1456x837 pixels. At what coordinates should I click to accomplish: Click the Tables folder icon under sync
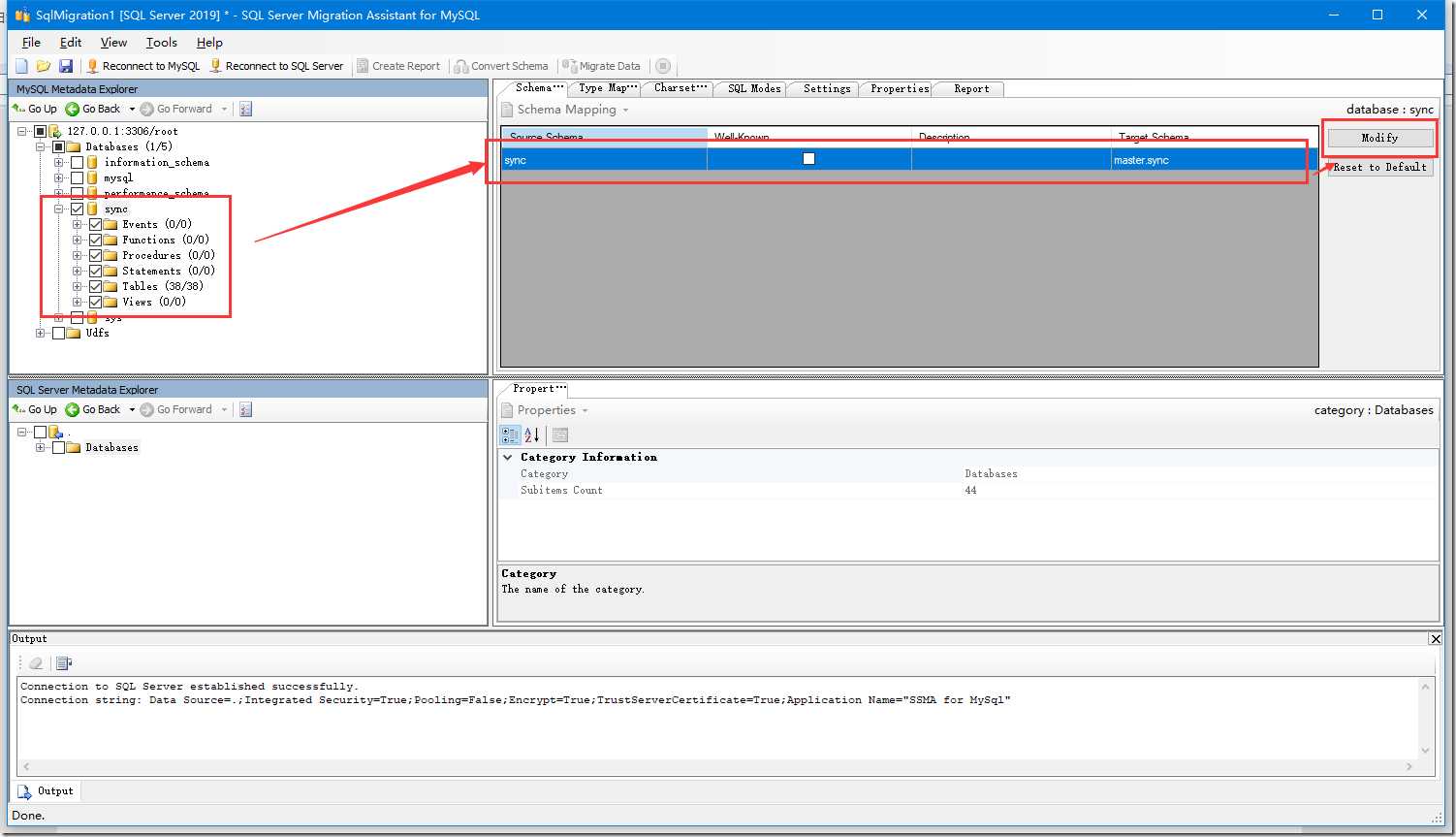click(111, 286)
